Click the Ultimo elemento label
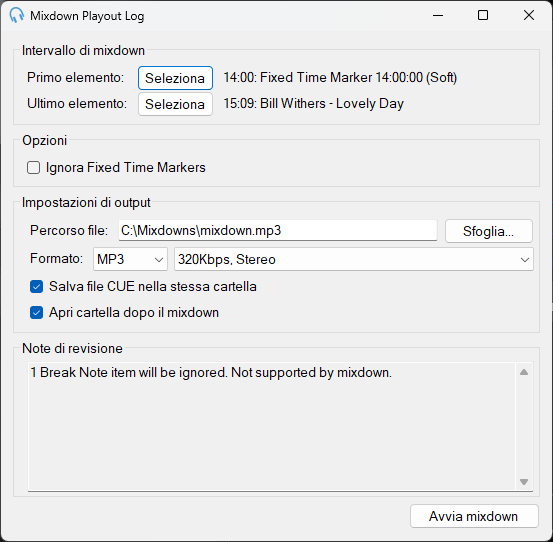553x542 pixels. (77, 104)
